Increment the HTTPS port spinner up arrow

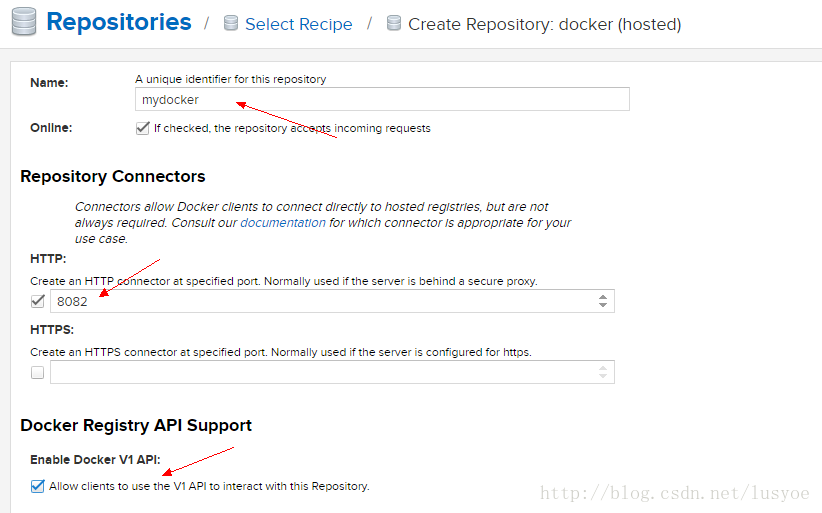click(603, 368)
